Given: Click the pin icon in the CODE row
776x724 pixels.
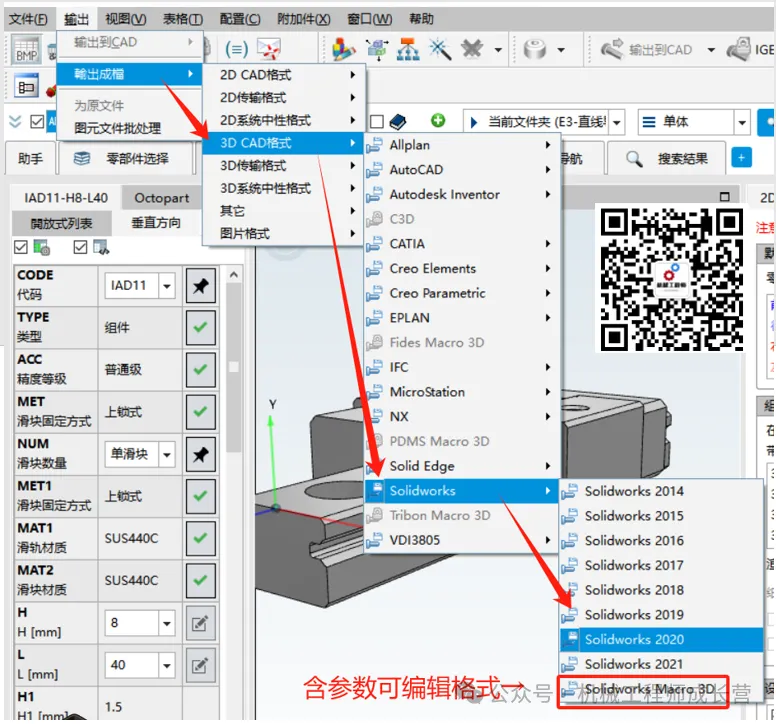Looking at the screenshot, I should (200, 286).
